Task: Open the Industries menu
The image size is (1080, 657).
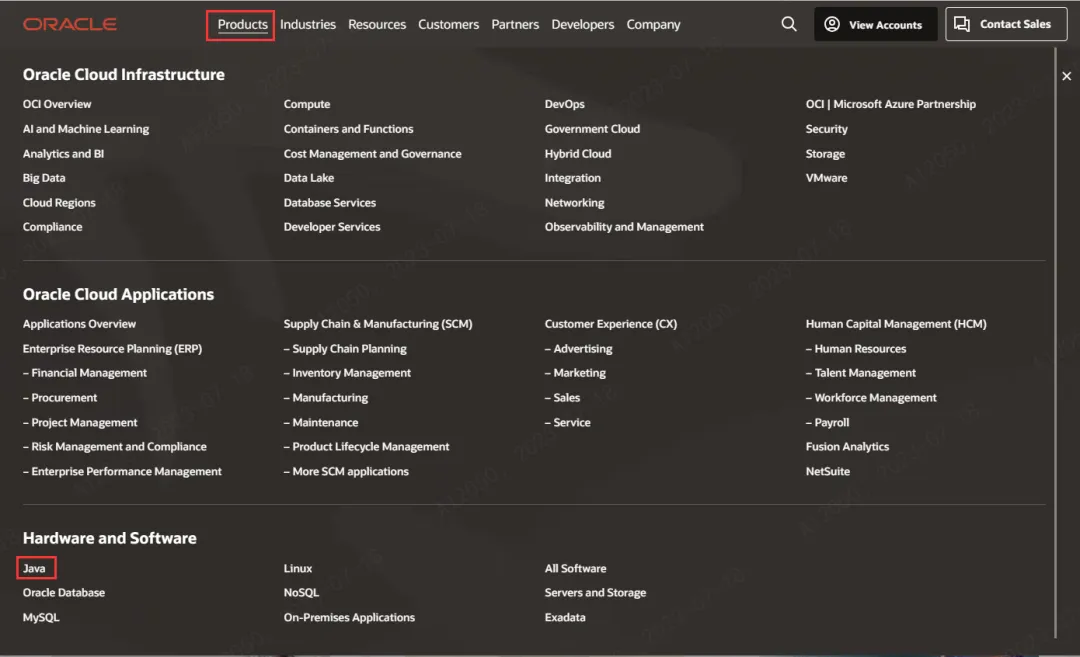Action: 308,25
